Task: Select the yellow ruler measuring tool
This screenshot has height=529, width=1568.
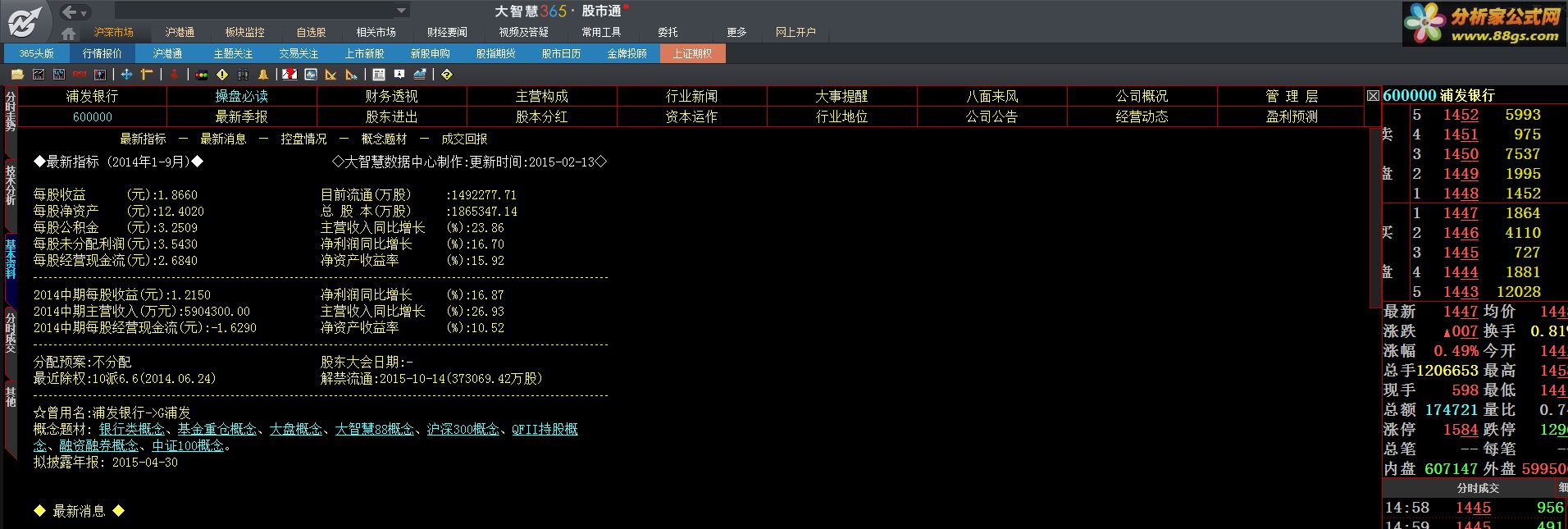Action: (147, 75)
